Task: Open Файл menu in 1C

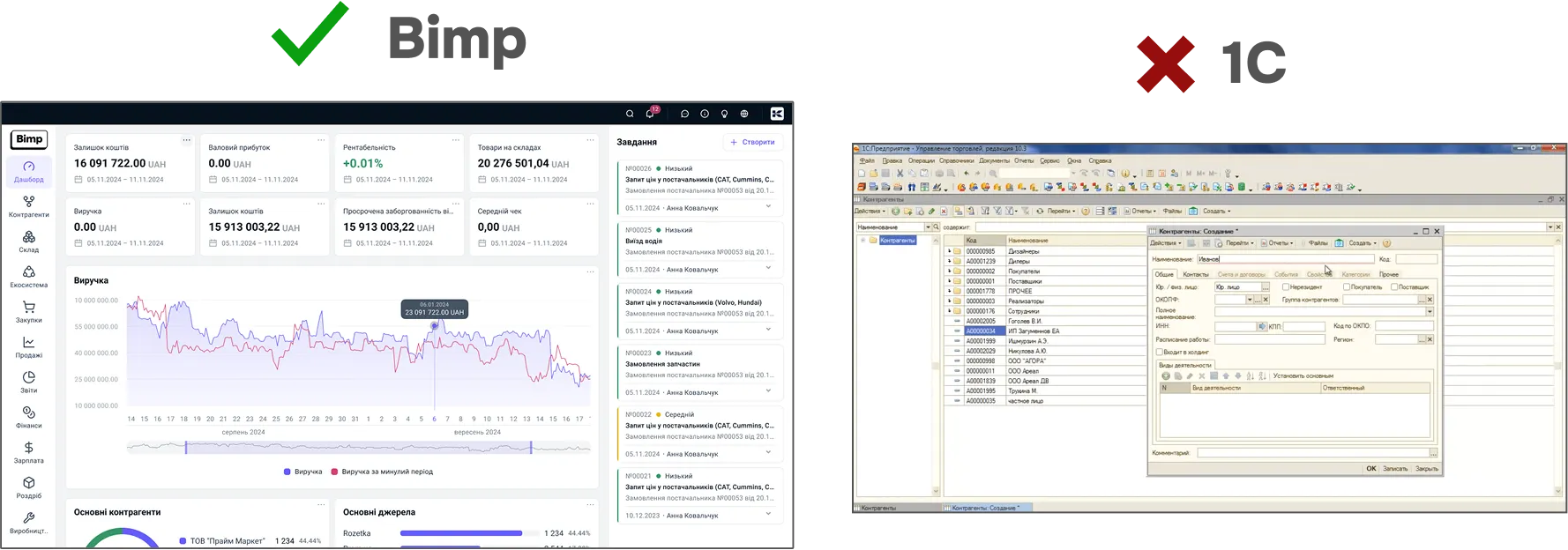Action: tap(867, 160)
